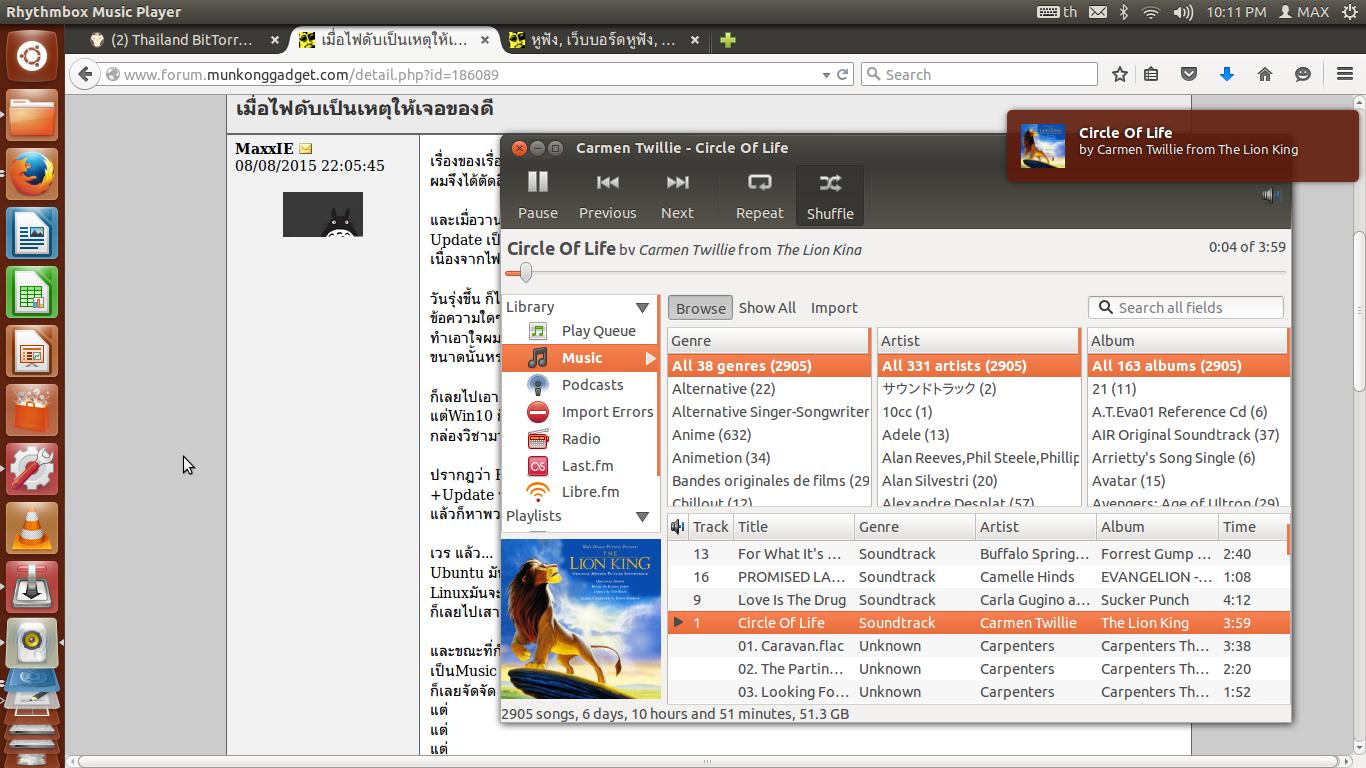
Task: Open search magnifier options icon
Action: [x=1105, y=308]
